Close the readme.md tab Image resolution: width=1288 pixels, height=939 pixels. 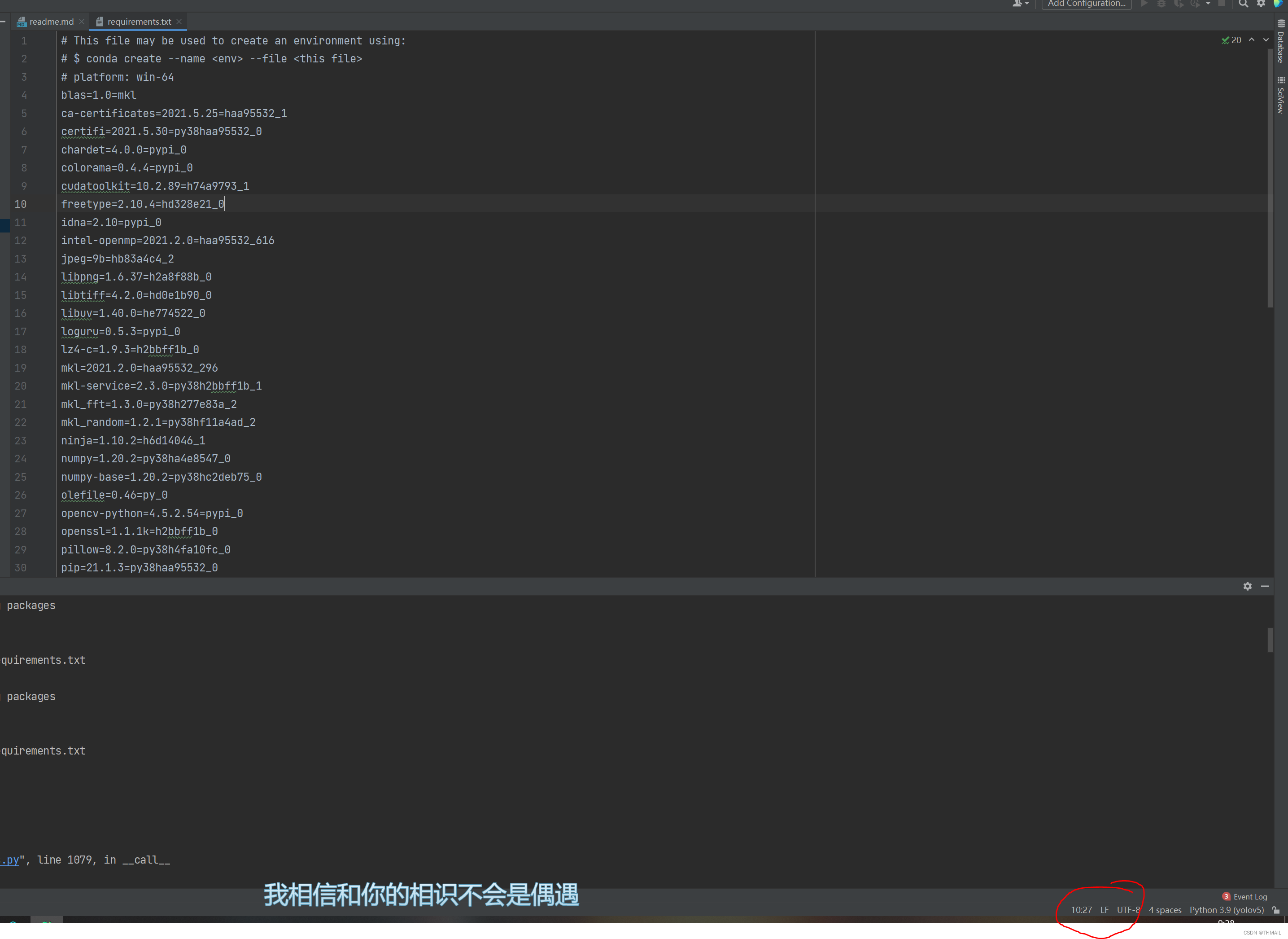pyautogui.click(x=82, y=22)
